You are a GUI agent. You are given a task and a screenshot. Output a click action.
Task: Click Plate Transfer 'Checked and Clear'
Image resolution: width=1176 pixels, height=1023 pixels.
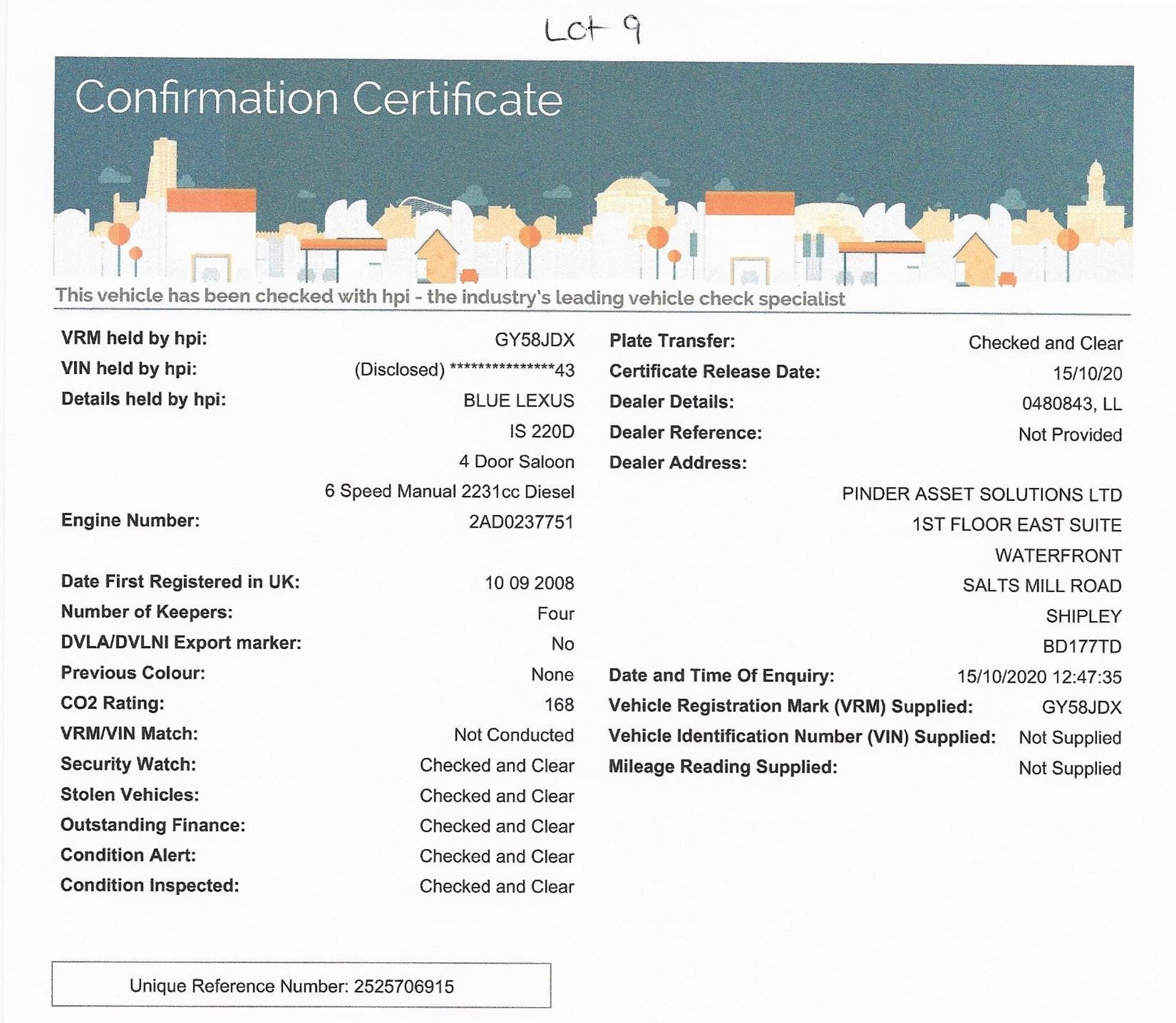[1046, 343]
